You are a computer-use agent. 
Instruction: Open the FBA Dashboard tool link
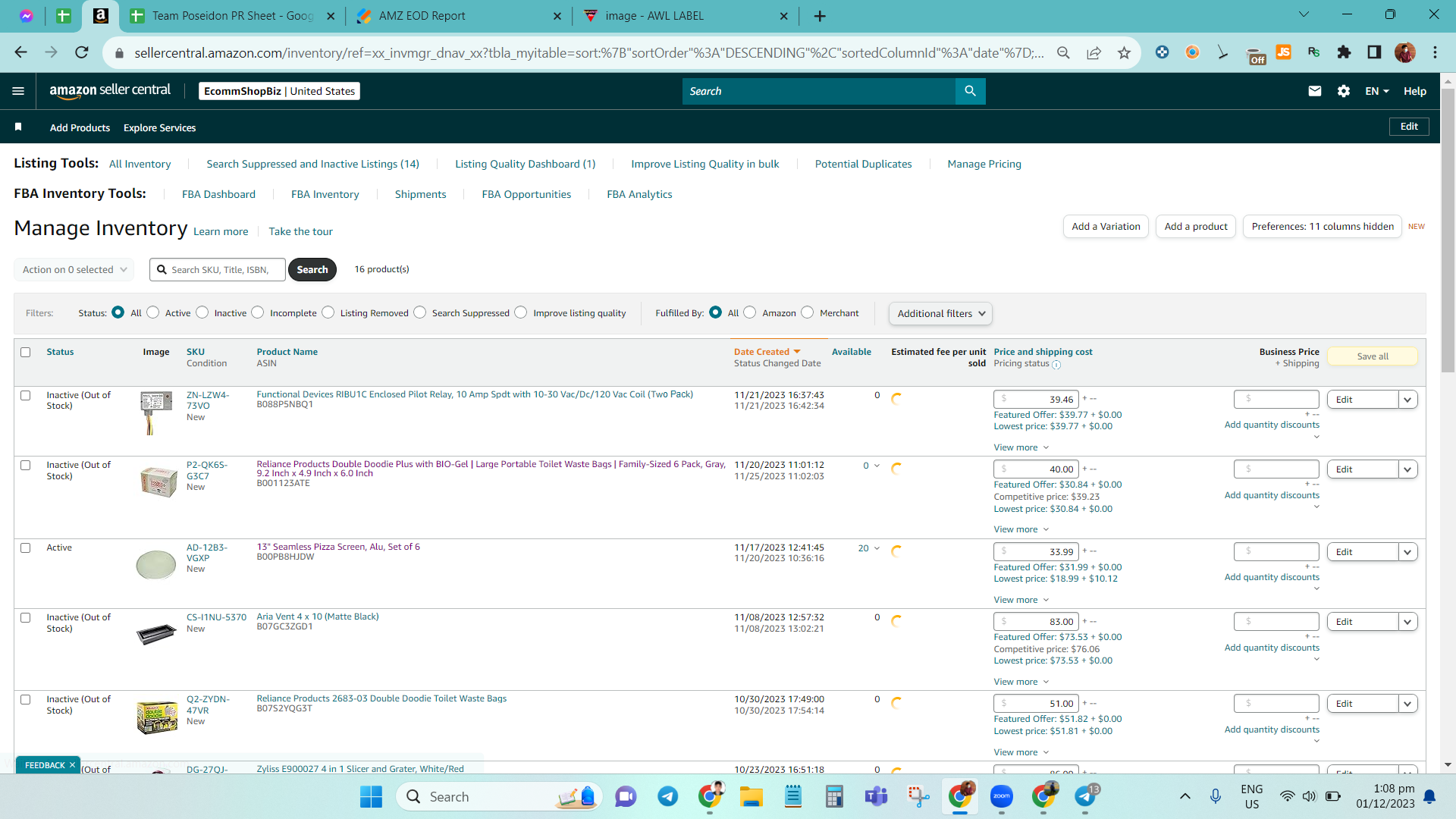coord(218,194)
